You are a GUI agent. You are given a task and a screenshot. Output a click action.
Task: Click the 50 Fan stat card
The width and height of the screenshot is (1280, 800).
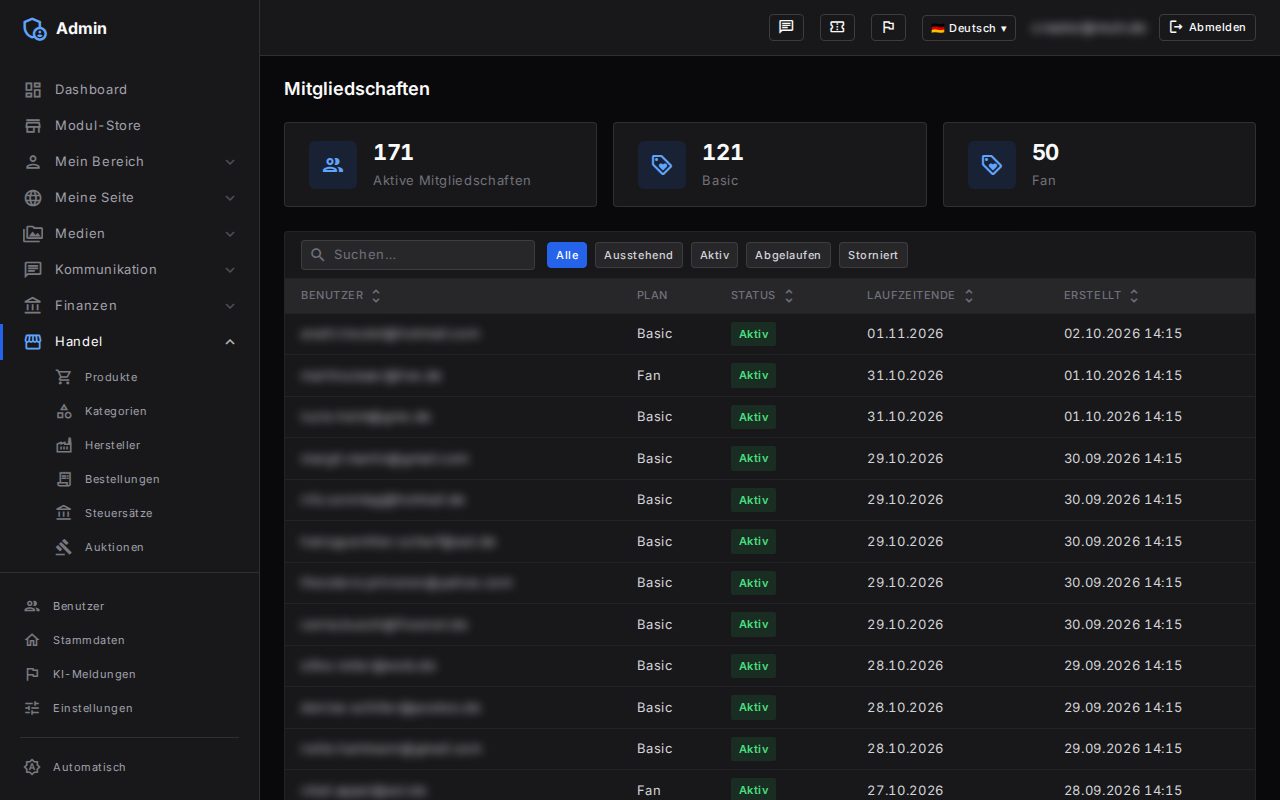click(x=1099, y=165)
